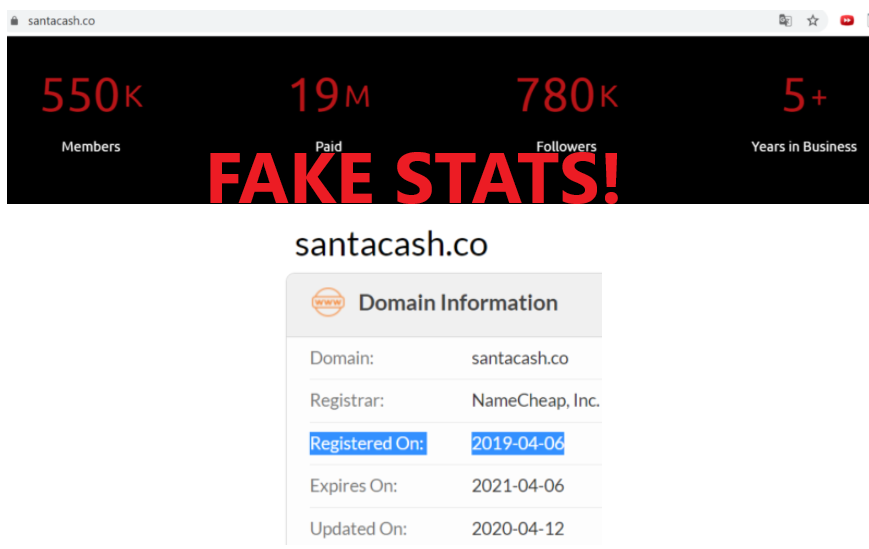Bookmark page with the star icon
This screenshot has width=869, height=549.
click(812, 21)
